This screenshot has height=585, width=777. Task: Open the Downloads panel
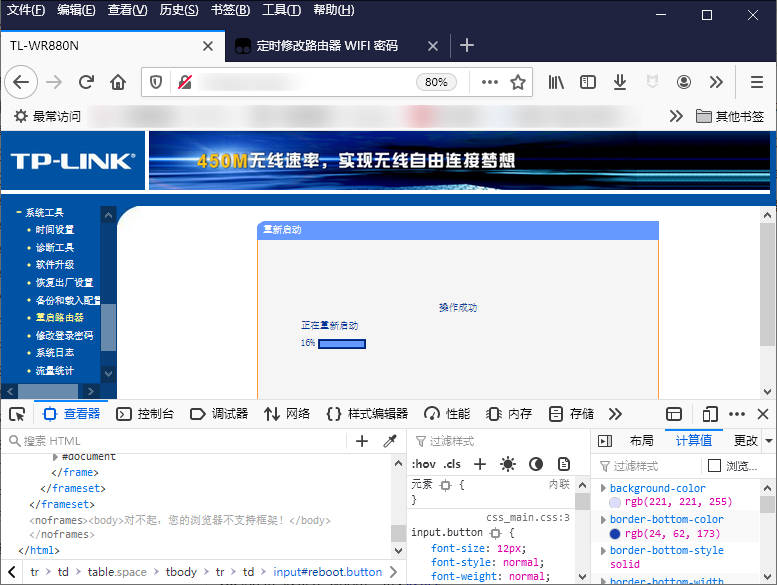tap(619, 82)
